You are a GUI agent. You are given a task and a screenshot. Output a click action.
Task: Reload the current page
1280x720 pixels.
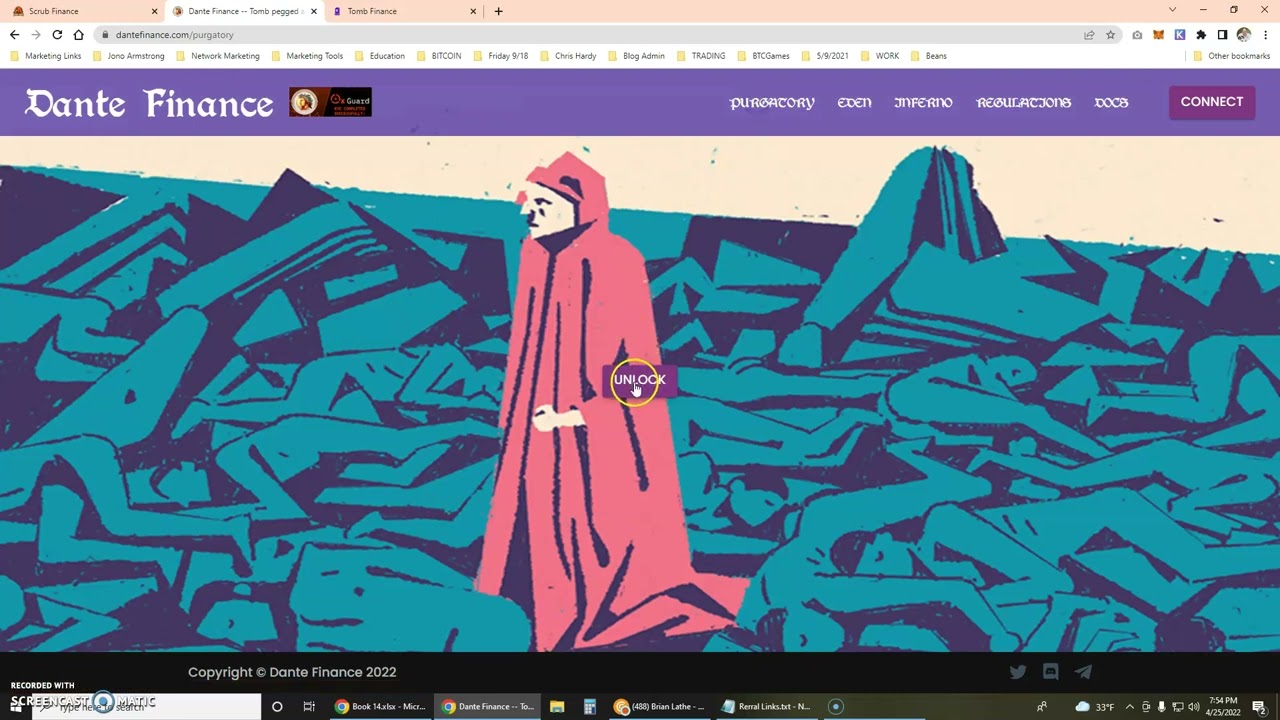(x=57, y=35)
